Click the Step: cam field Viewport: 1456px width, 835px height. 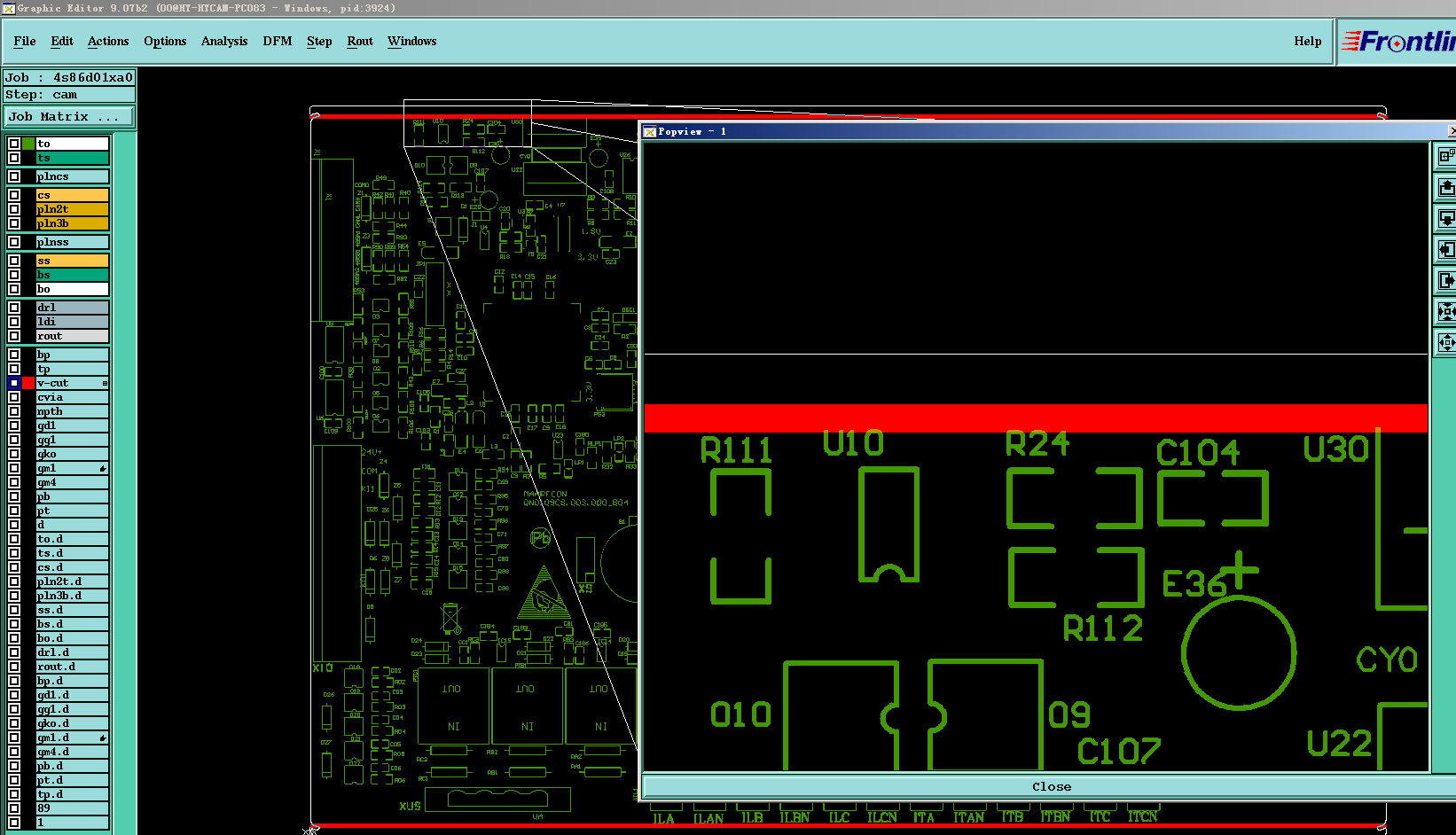point(69,94)
